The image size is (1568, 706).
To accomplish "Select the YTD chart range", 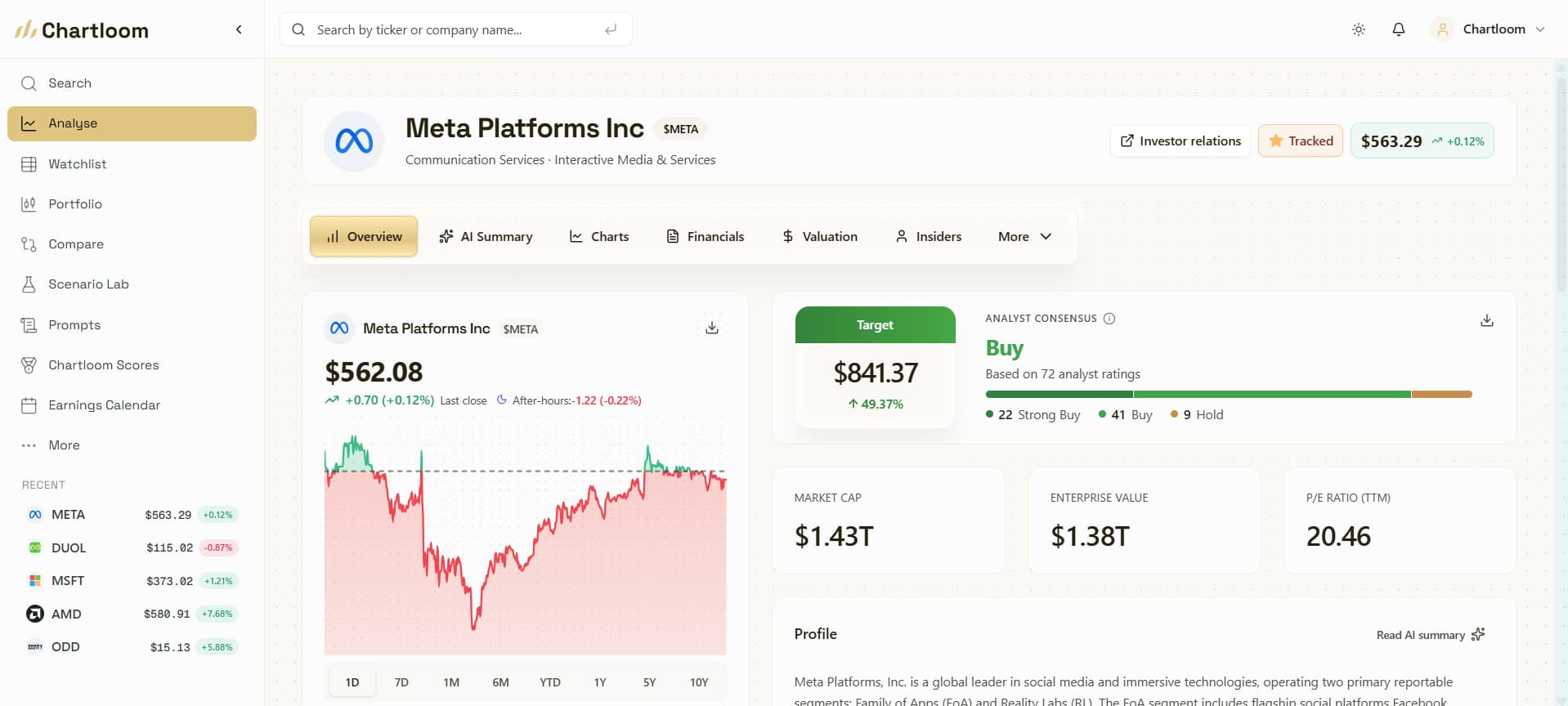I will (x=550, y=682).
